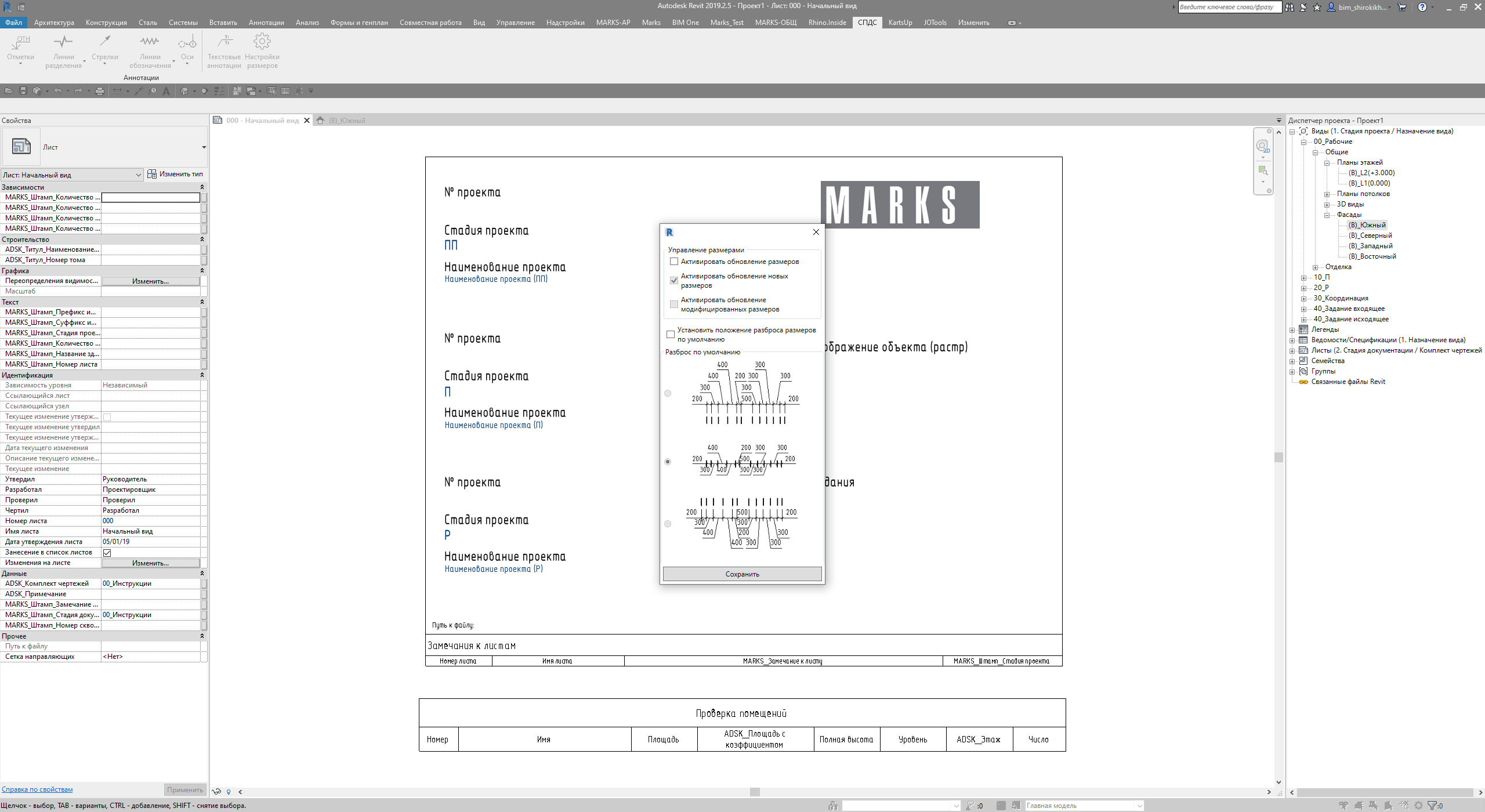Screen dimensions: 1485x812
Task: Open the Справка по свойствам link
Action: click(37, 789)
